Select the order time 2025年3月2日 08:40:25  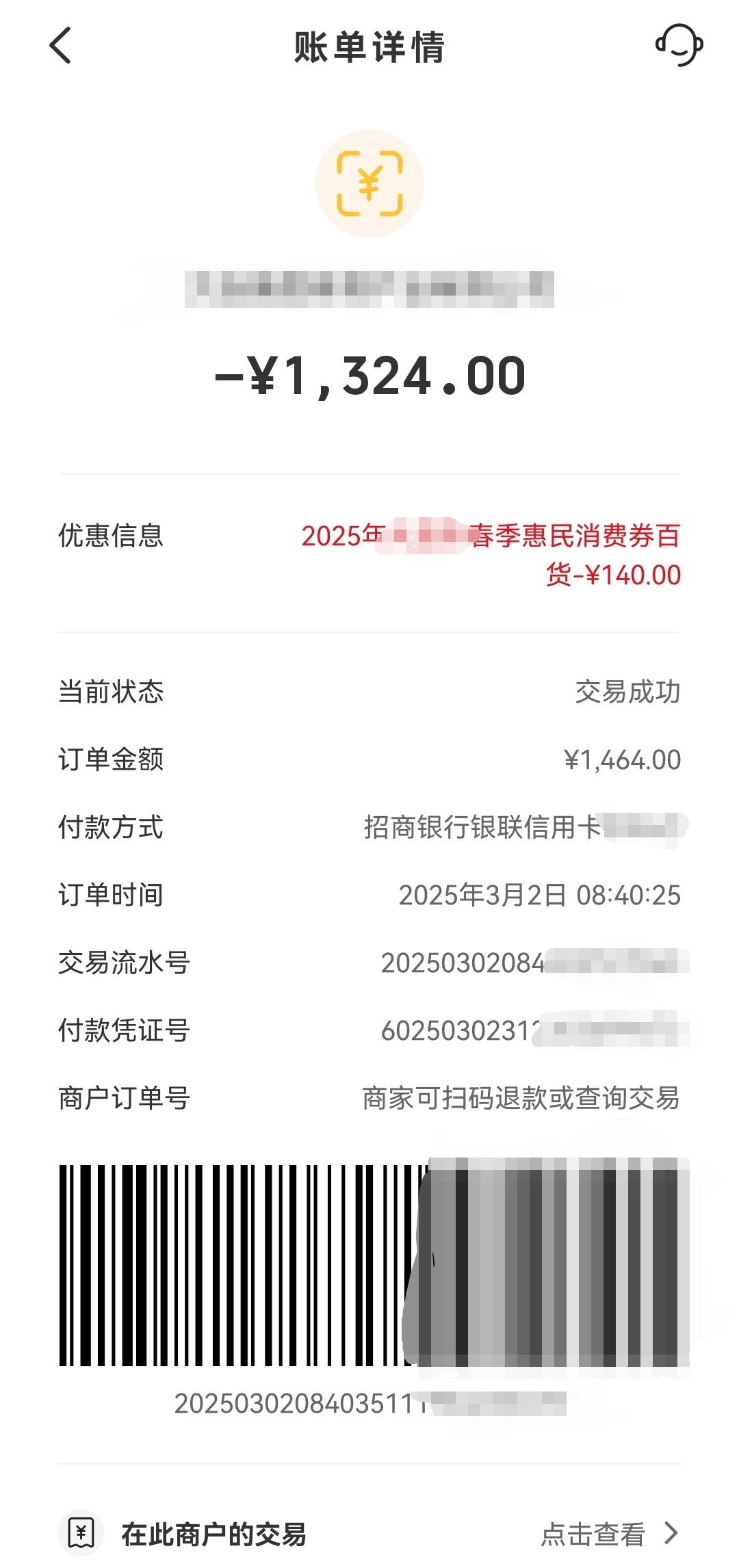540,895
